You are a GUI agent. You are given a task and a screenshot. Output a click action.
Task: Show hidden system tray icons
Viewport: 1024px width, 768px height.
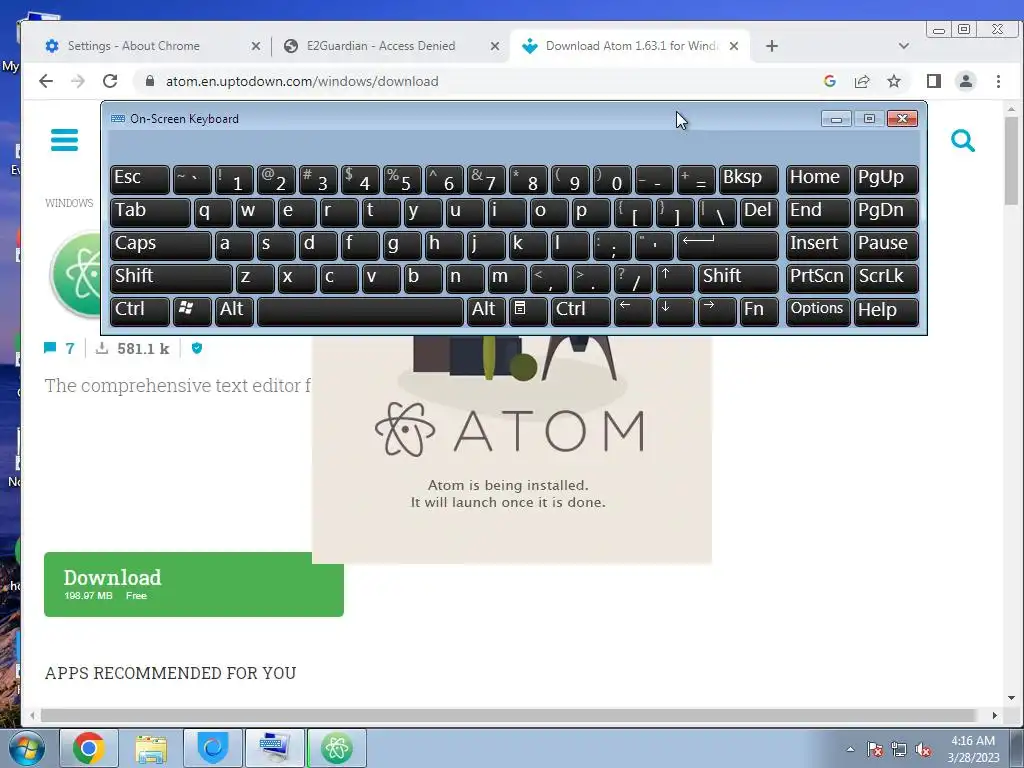tap(850, 749)
